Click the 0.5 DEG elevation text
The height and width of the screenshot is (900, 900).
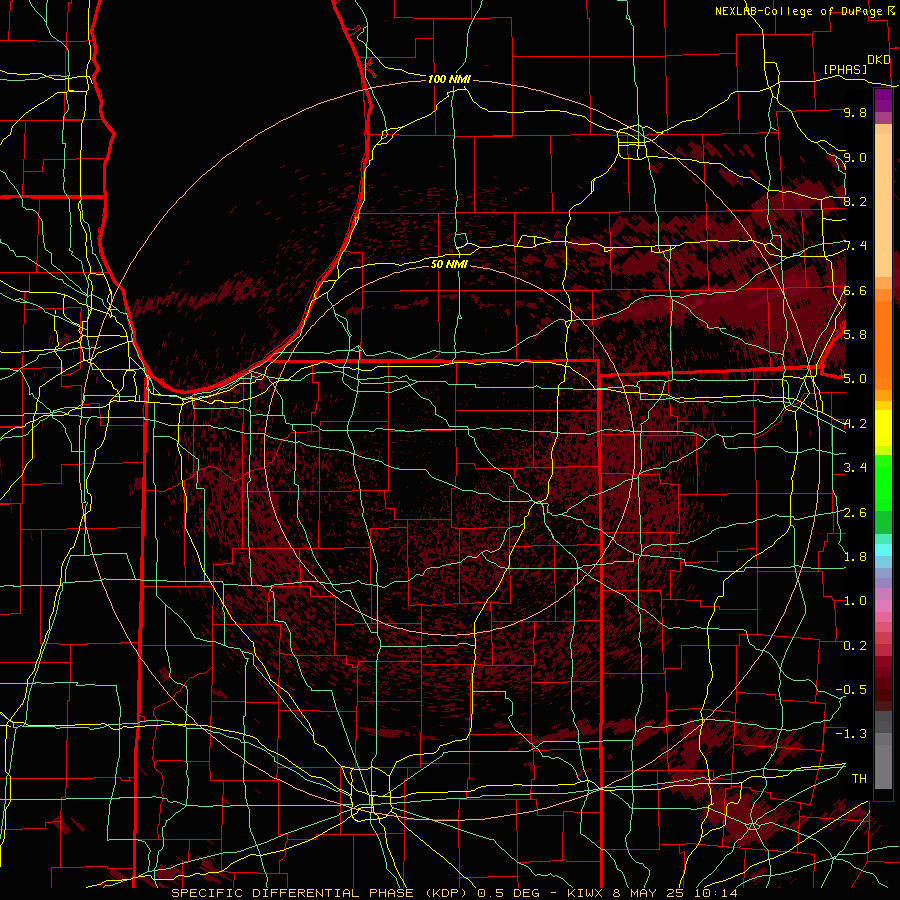click(x=509, y=893)
